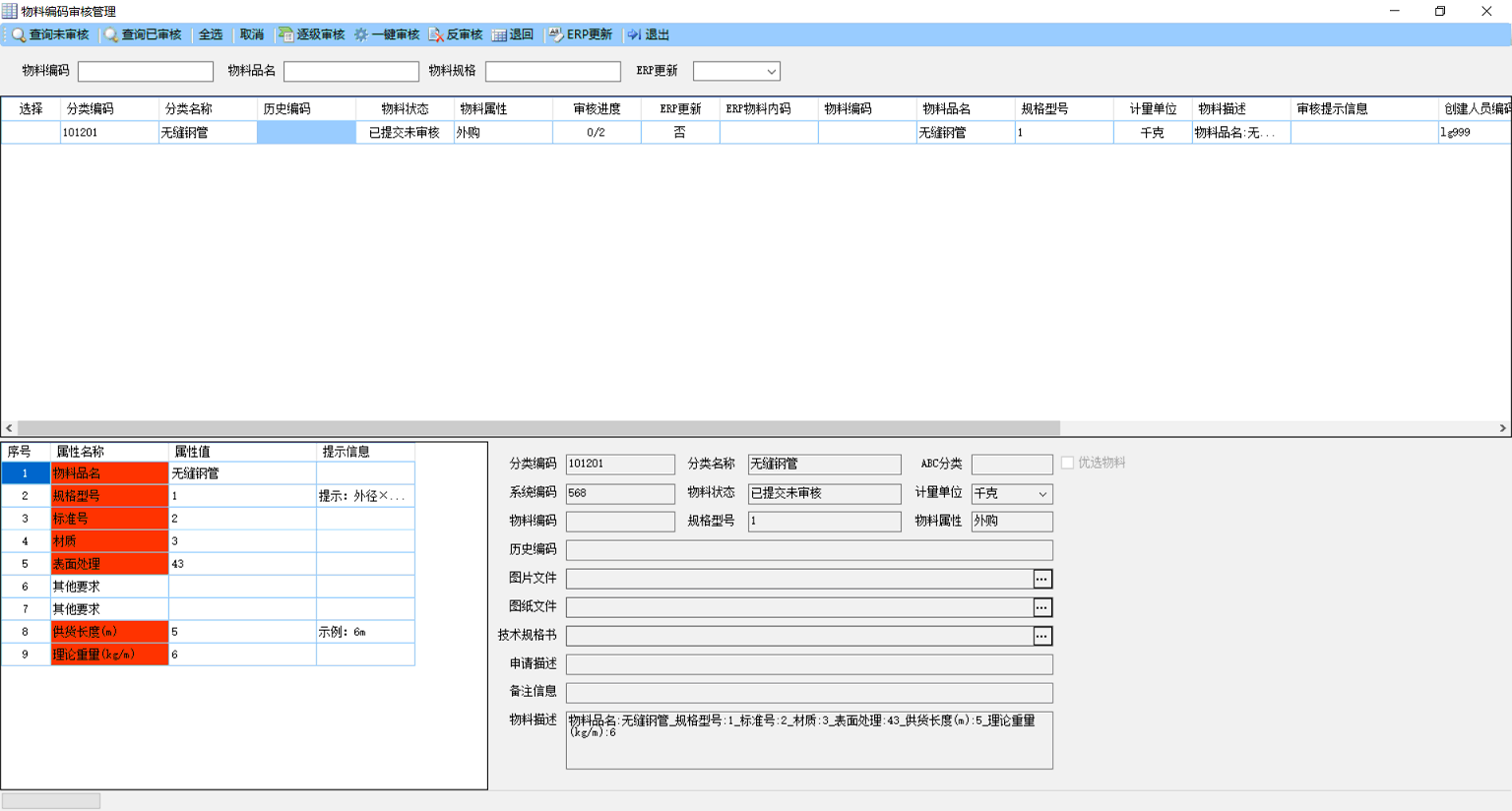Click the 查询已审核 magnifier icon
The width and height of the screenshot is (1512, 811).
111,34
